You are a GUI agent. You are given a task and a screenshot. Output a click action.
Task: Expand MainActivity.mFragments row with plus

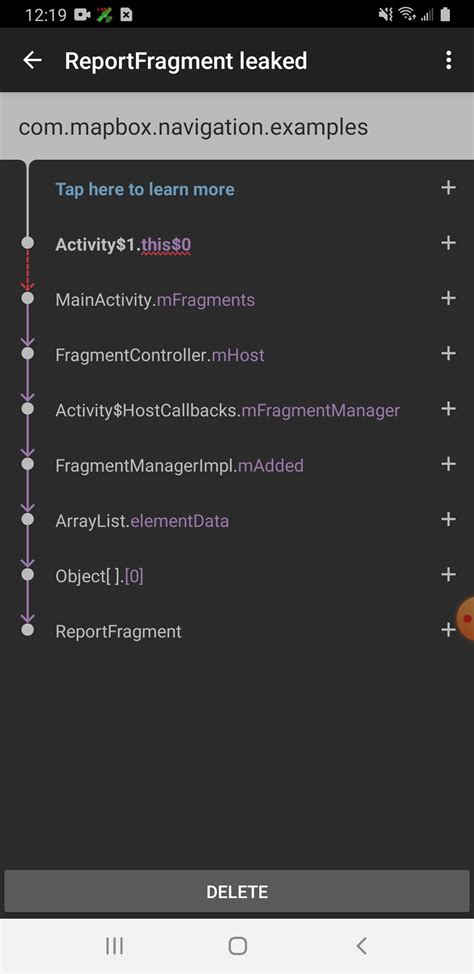(448, 298)
